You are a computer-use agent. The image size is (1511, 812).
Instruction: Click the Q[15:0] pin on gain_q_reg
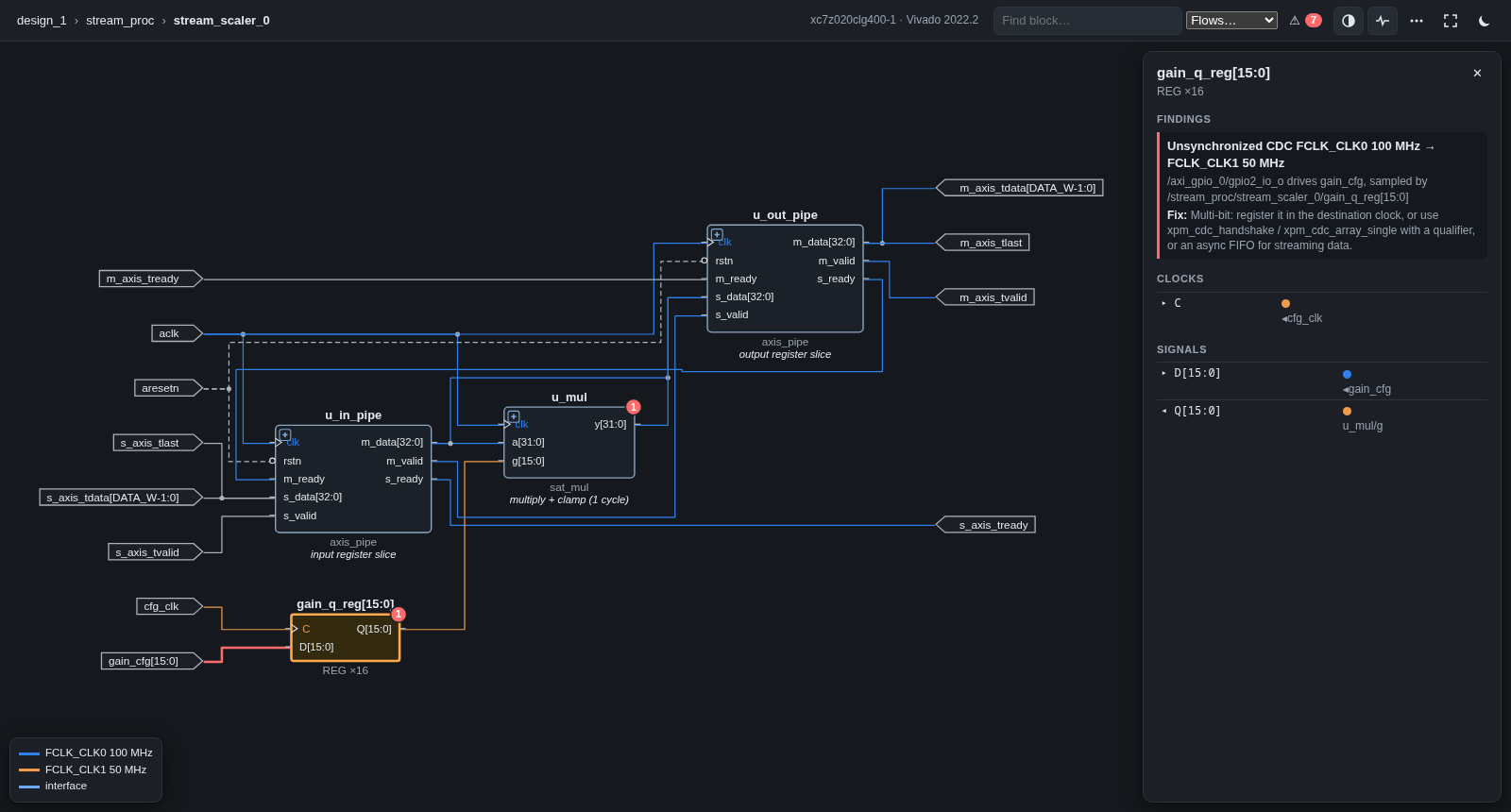[374, 629]
